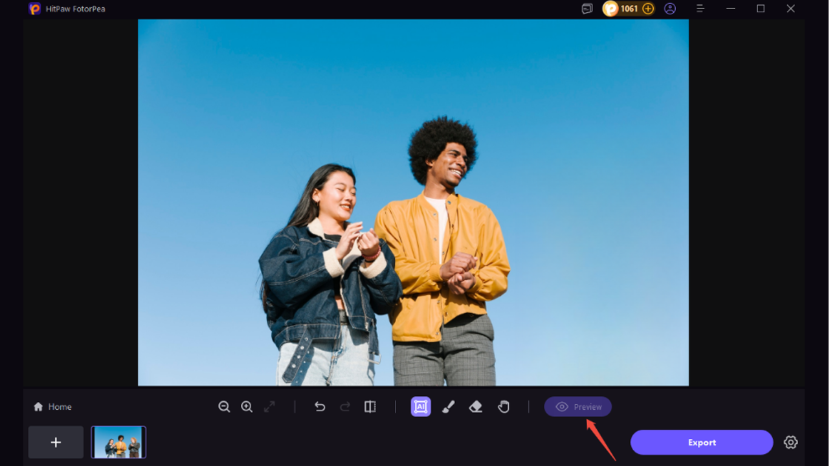This screenshot has width=829, height=466.
Task: Maximize the HitPaw FotorPea window
Action: click(x=761, y=8)
